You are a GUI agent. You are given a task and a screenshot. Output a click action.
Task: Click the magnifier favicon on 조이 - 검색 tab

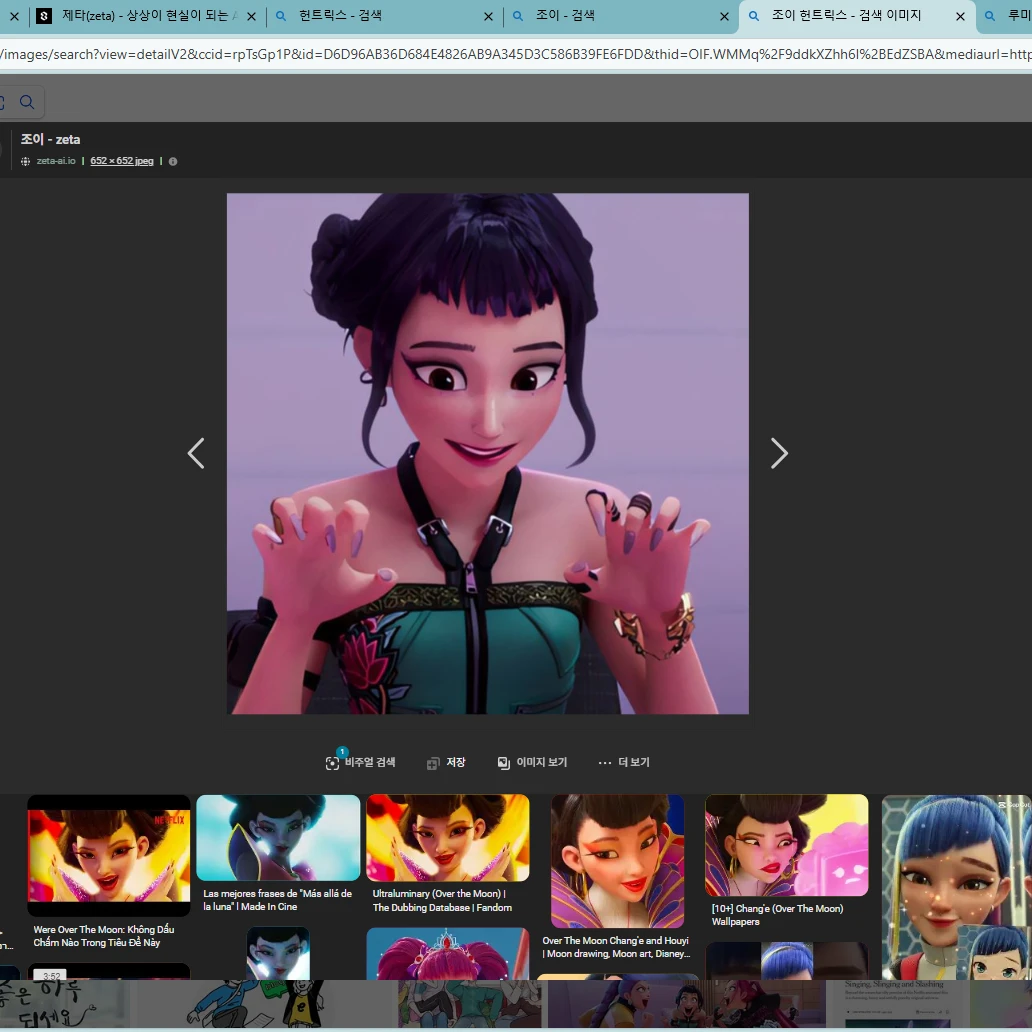tap(518, 16)
